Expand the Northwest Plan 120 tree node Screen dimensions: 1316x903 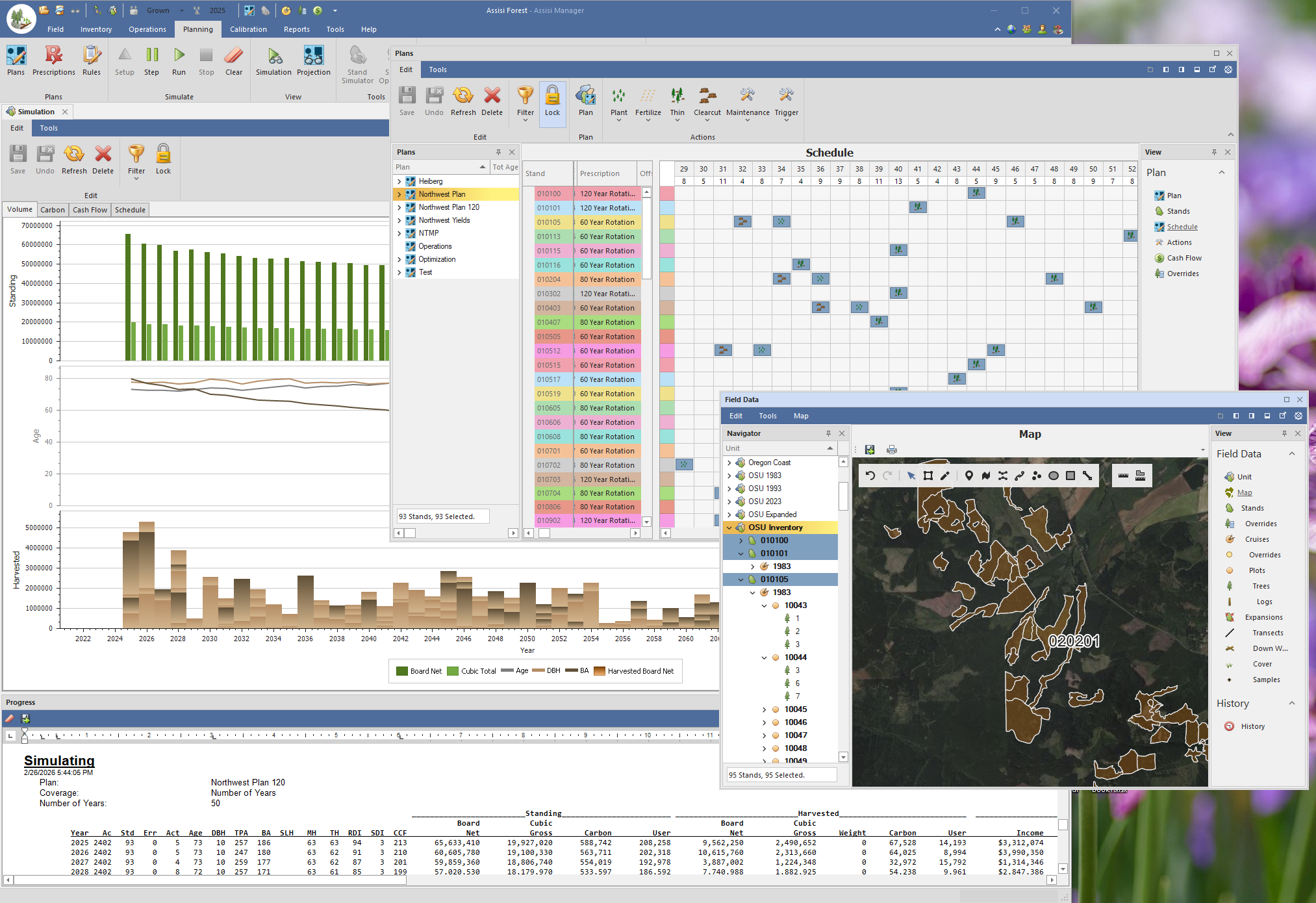399,207
